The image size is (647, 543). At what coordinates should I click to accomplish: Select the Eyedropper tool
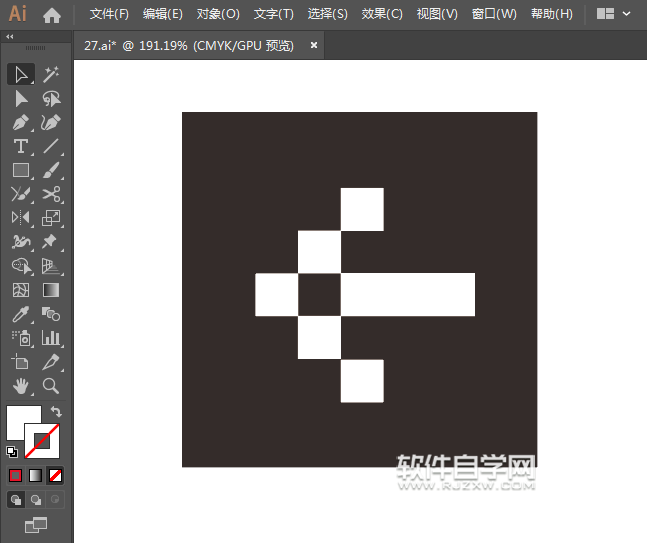pos(21,314)
